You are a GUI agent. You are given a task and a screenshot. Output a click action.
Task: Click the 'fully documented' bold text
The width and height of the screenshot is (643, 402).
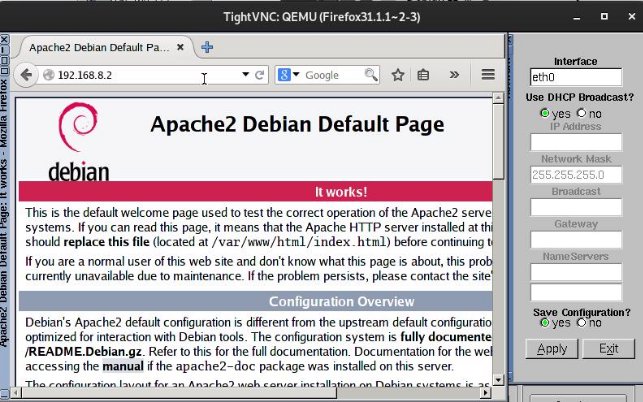click(x=446, y=337)
